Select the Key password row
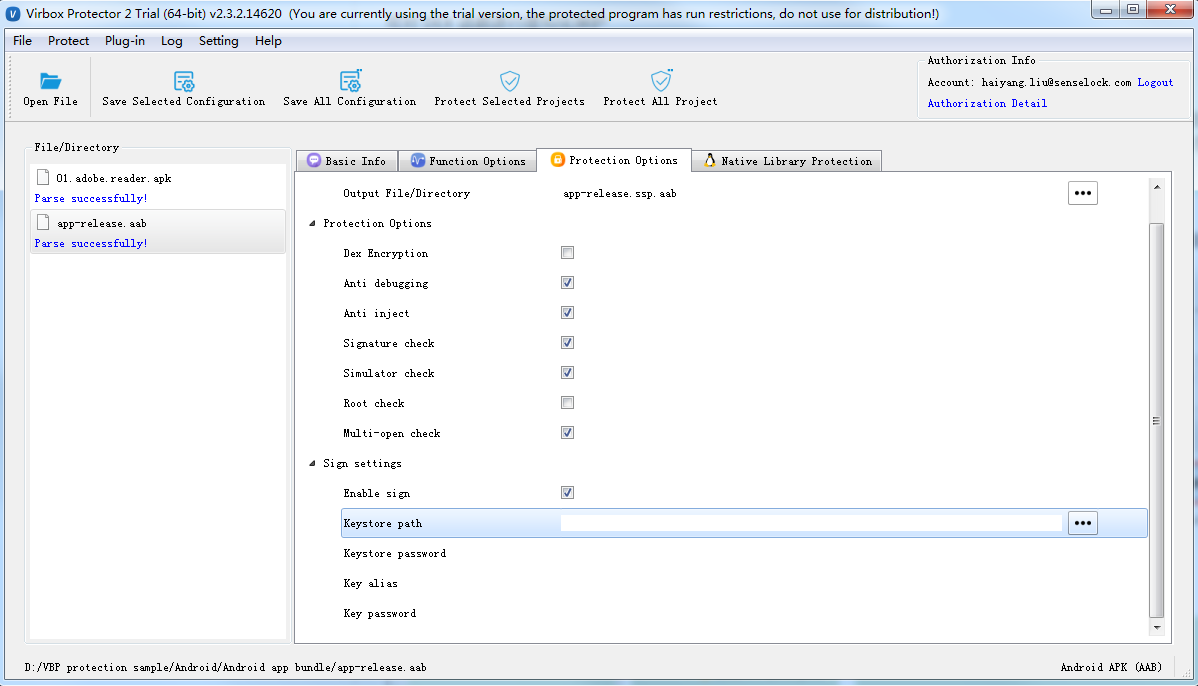Screen dimensions: 1198x686 (x=744, y=613)
